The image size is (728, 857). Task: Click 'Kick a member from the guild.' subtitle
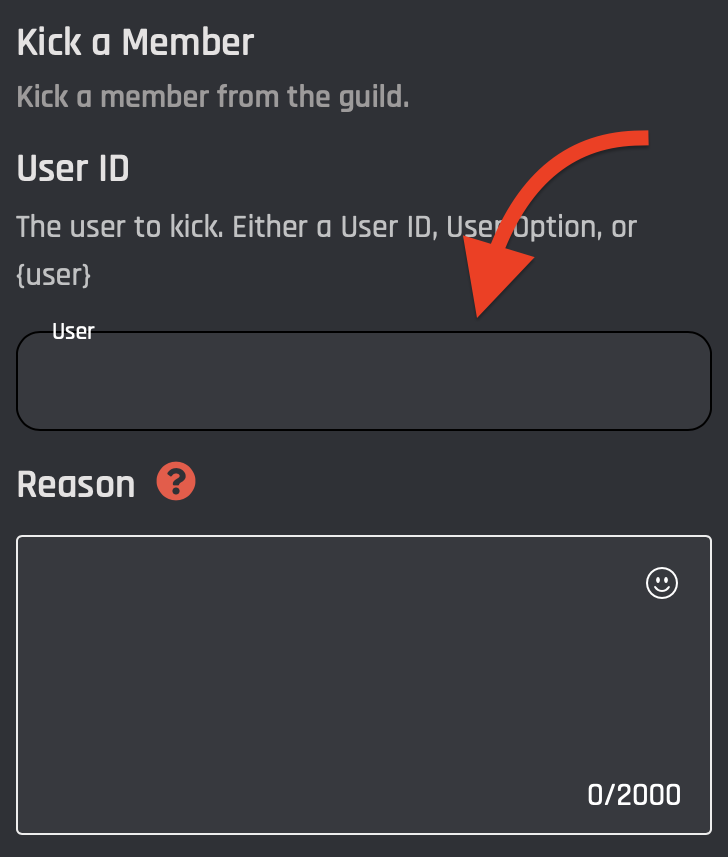click(x=213, y=98)
